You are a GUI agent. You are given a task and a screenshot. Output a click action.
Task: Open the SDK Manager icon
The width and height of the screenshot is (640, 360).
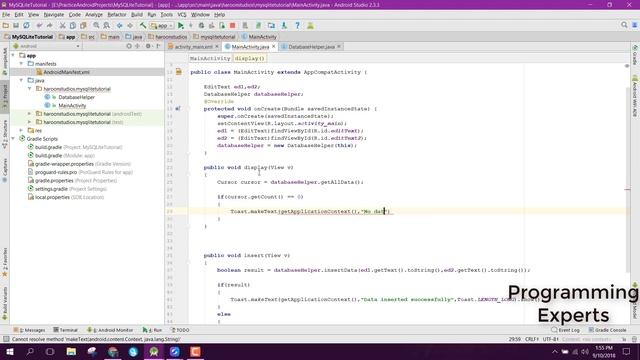click(x=284, y=25)
